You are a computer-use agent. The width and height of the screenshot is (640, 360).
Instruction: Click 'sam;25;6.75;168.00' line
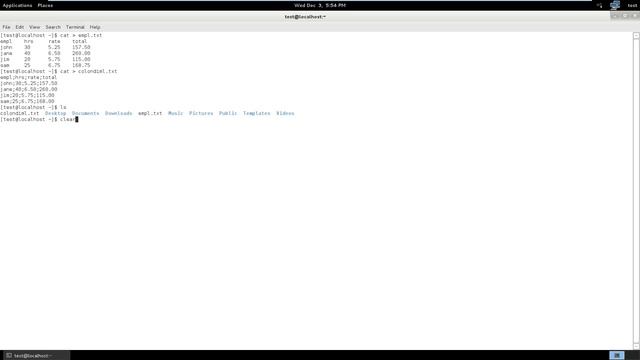click(x=27, y=101)
